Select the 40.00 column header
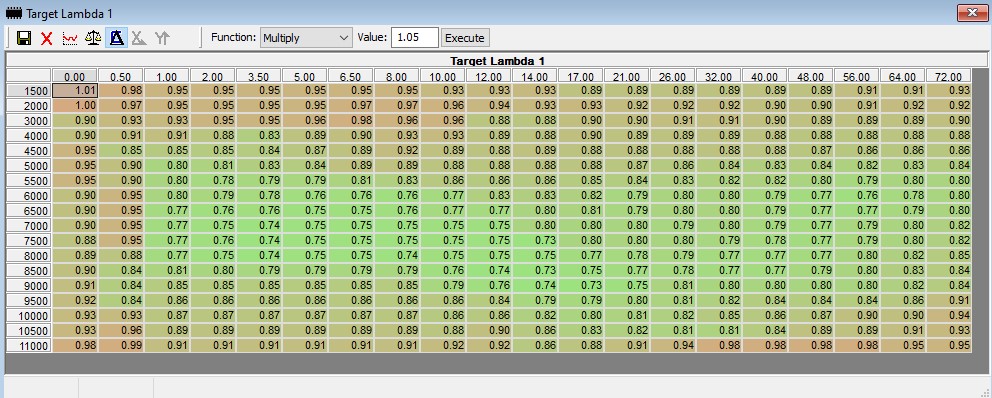The image size is (992, 398). [x=764, y=77]
